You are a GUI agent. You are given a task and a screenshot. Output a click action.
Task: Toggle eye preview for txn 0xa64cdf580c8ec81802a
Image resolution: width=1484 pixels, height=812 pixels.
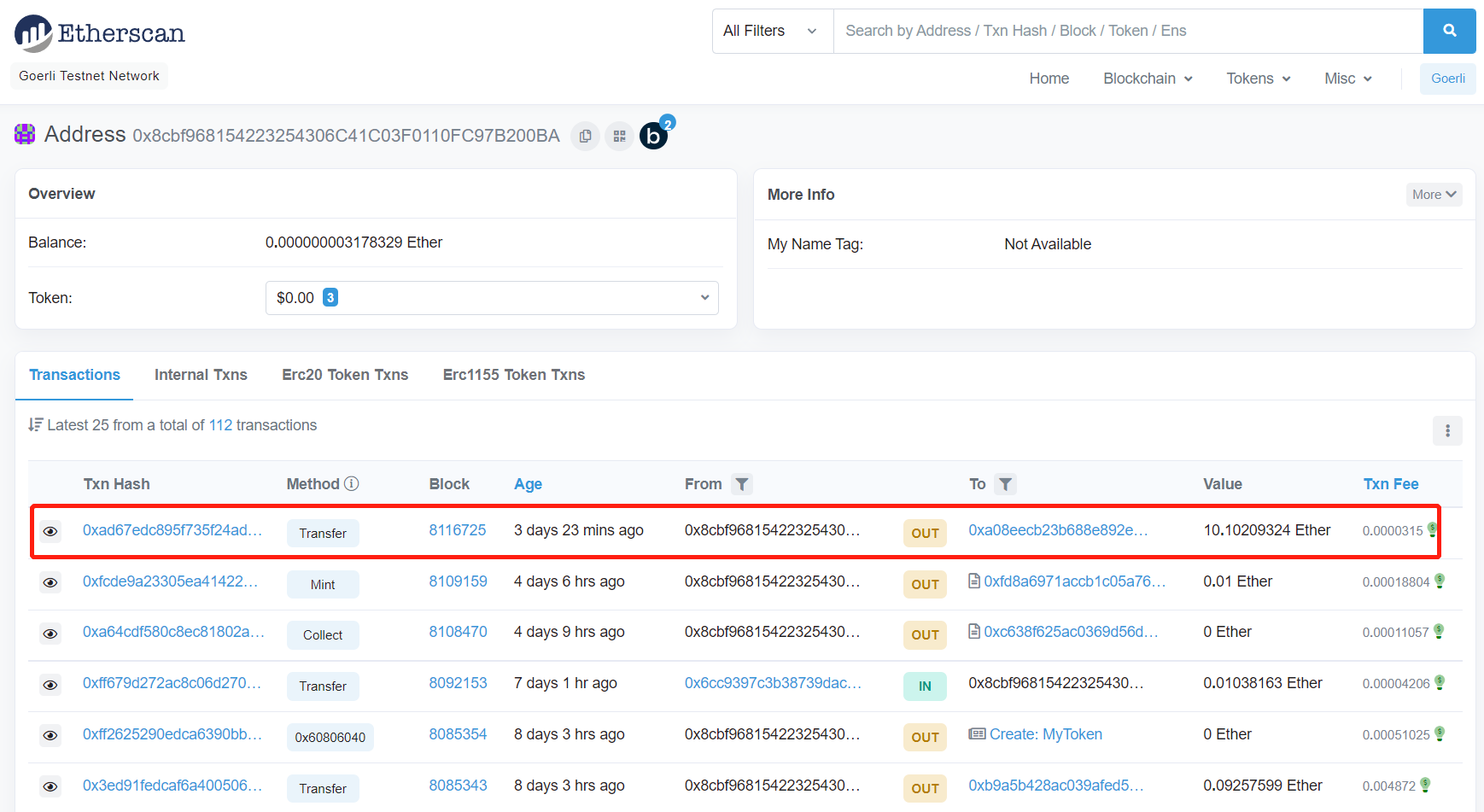50,634
